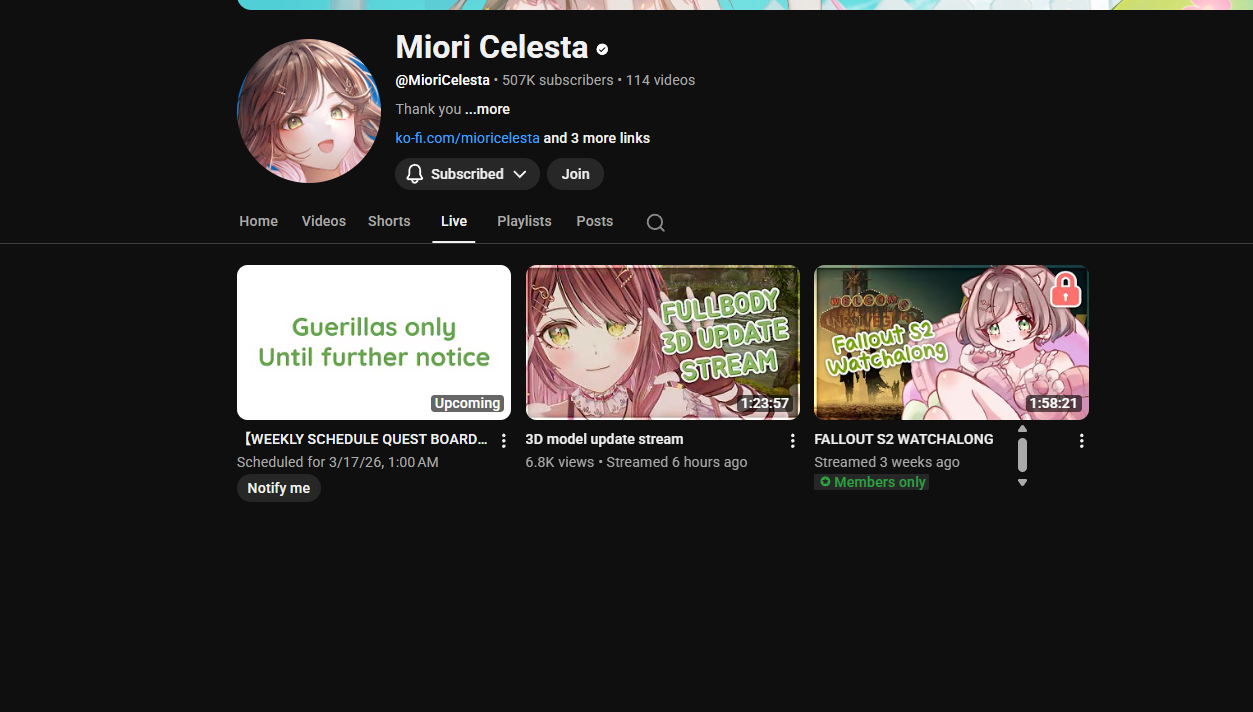Open the FALLOUT S2 WATCHALONG title
This screenshot has width=1253, height=712.
(904, 439)
